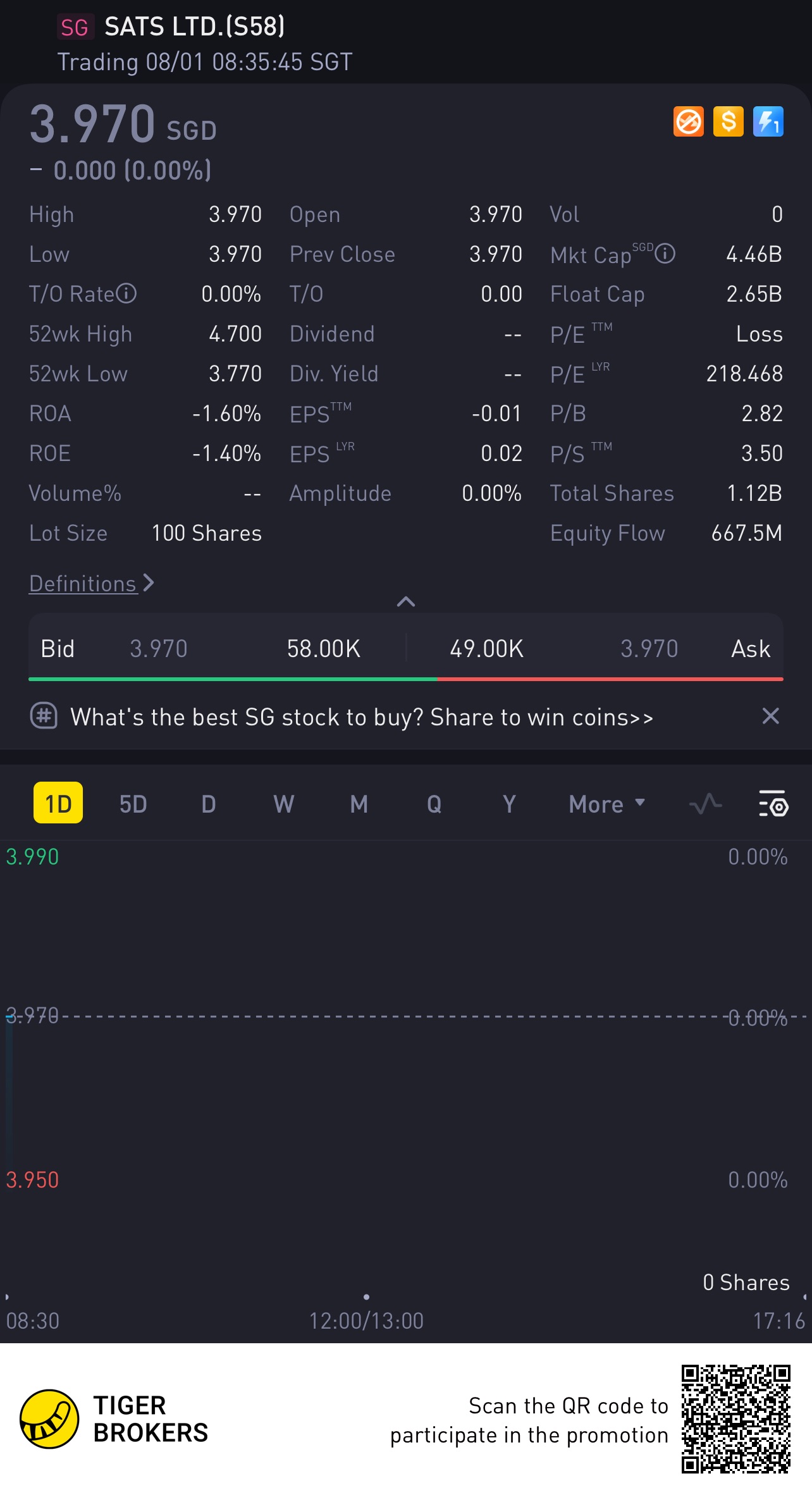Tap the chart indicator wave icon
812x1495 pixels.
coord(705,804)
